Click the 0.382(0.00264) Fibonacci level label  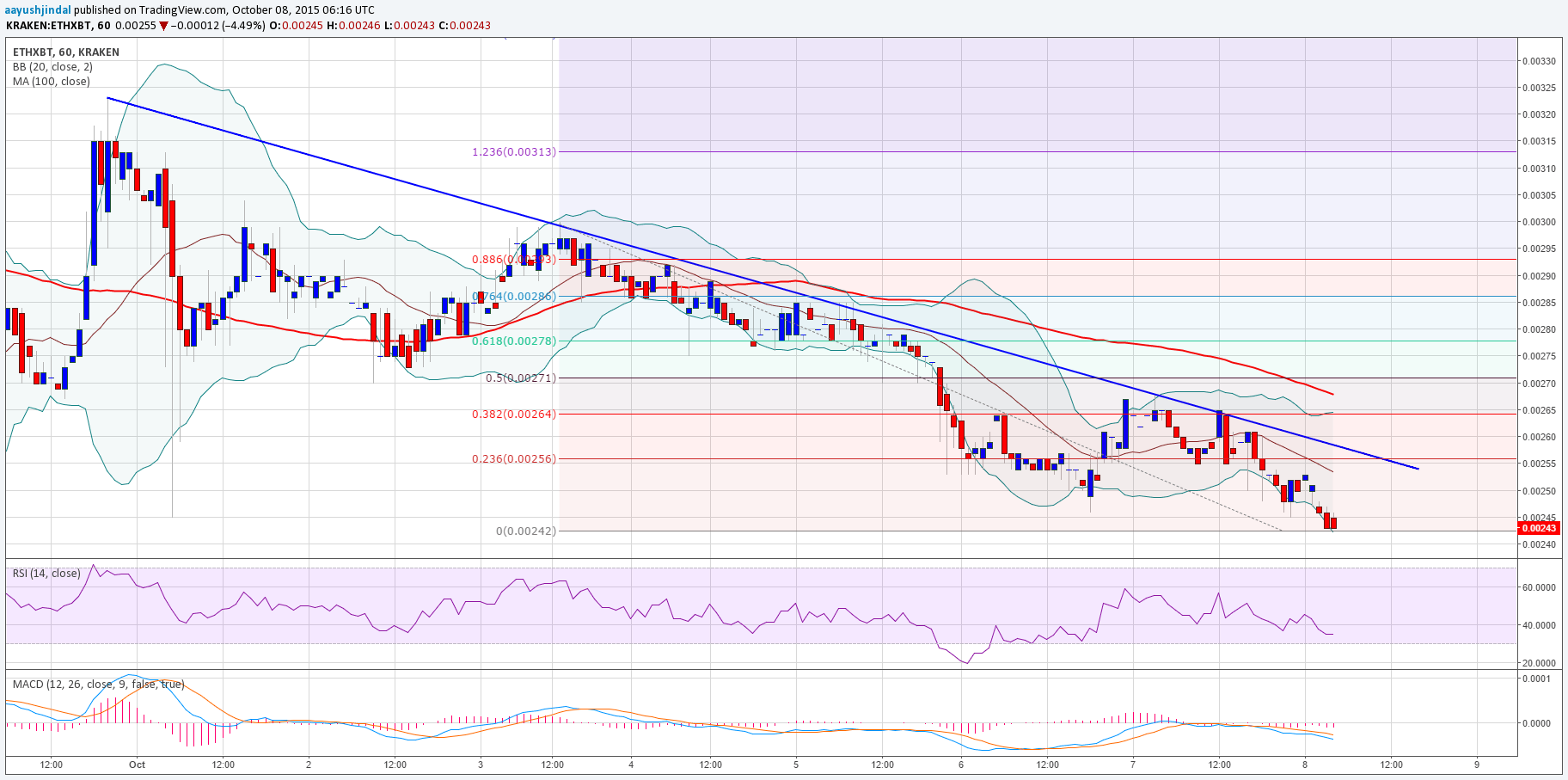(x=514, y=415)
